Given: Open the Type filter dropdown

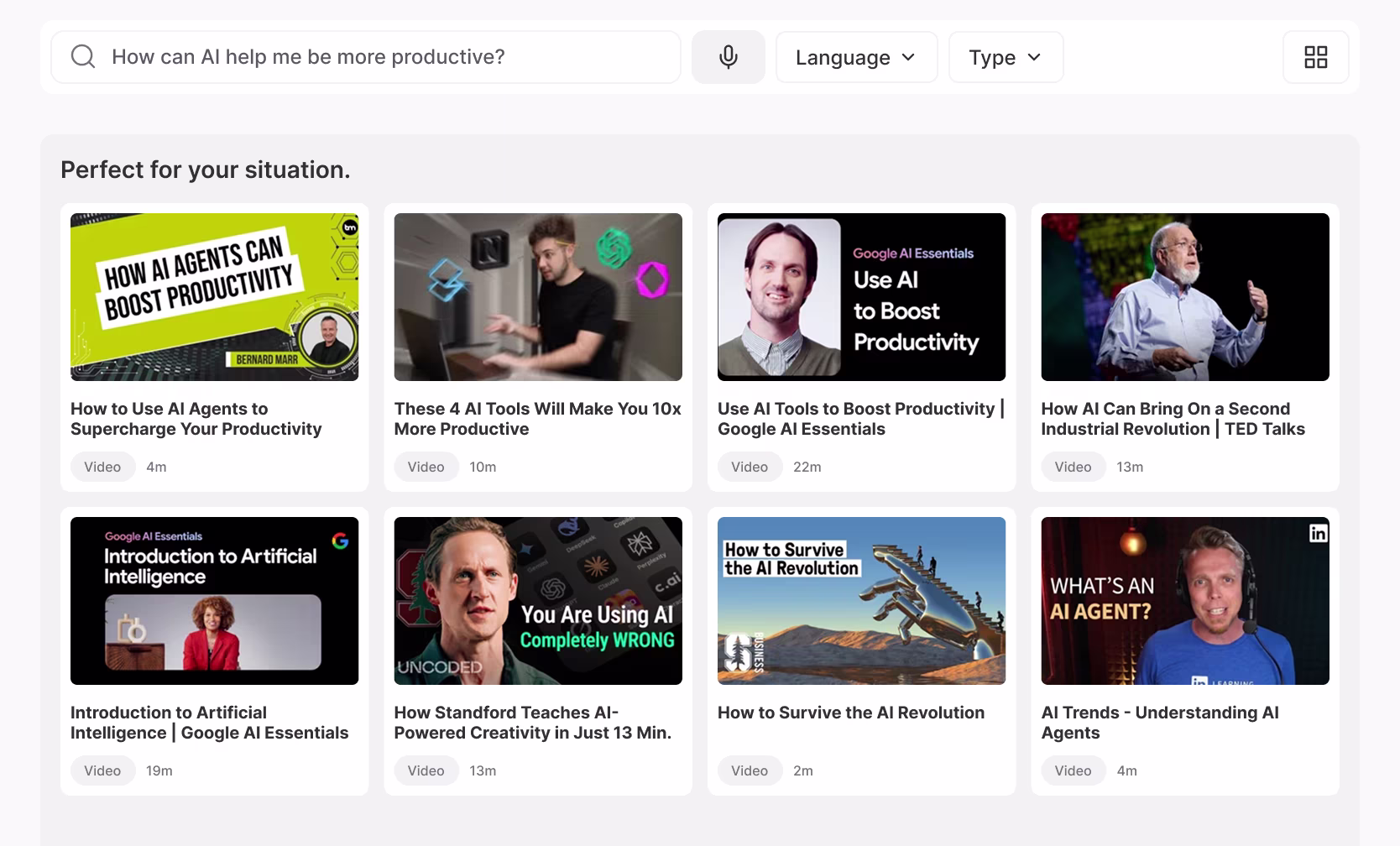Looking at the screenshot, I should click(1006, 57).
